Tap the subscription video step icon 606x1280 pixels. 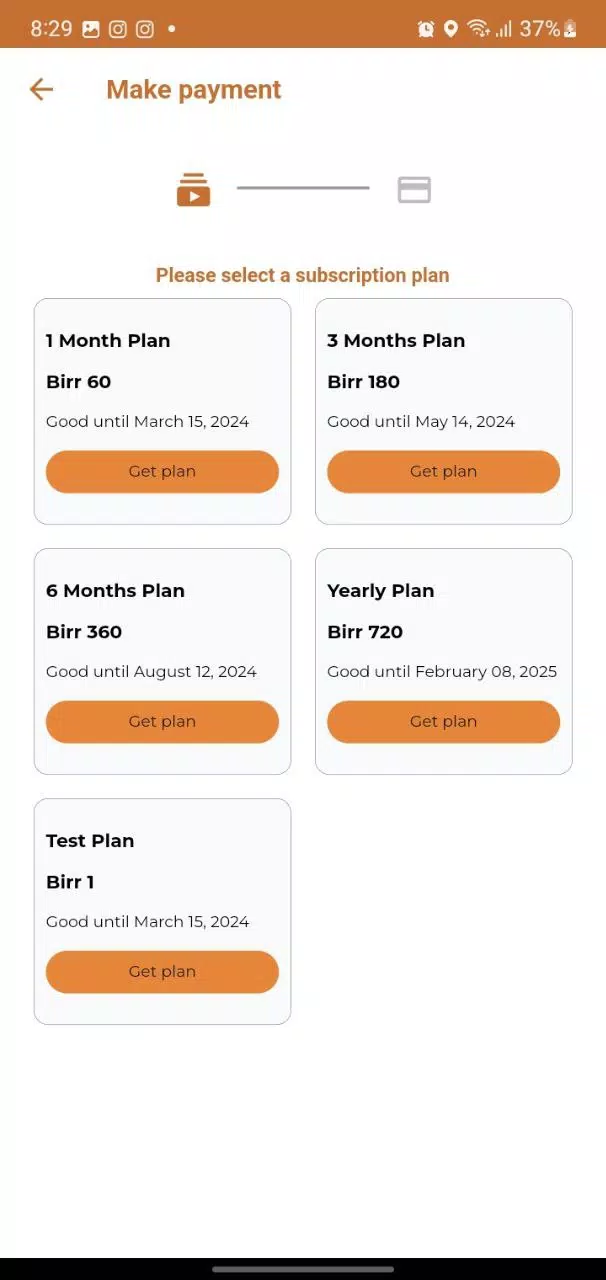click(193, 189)
